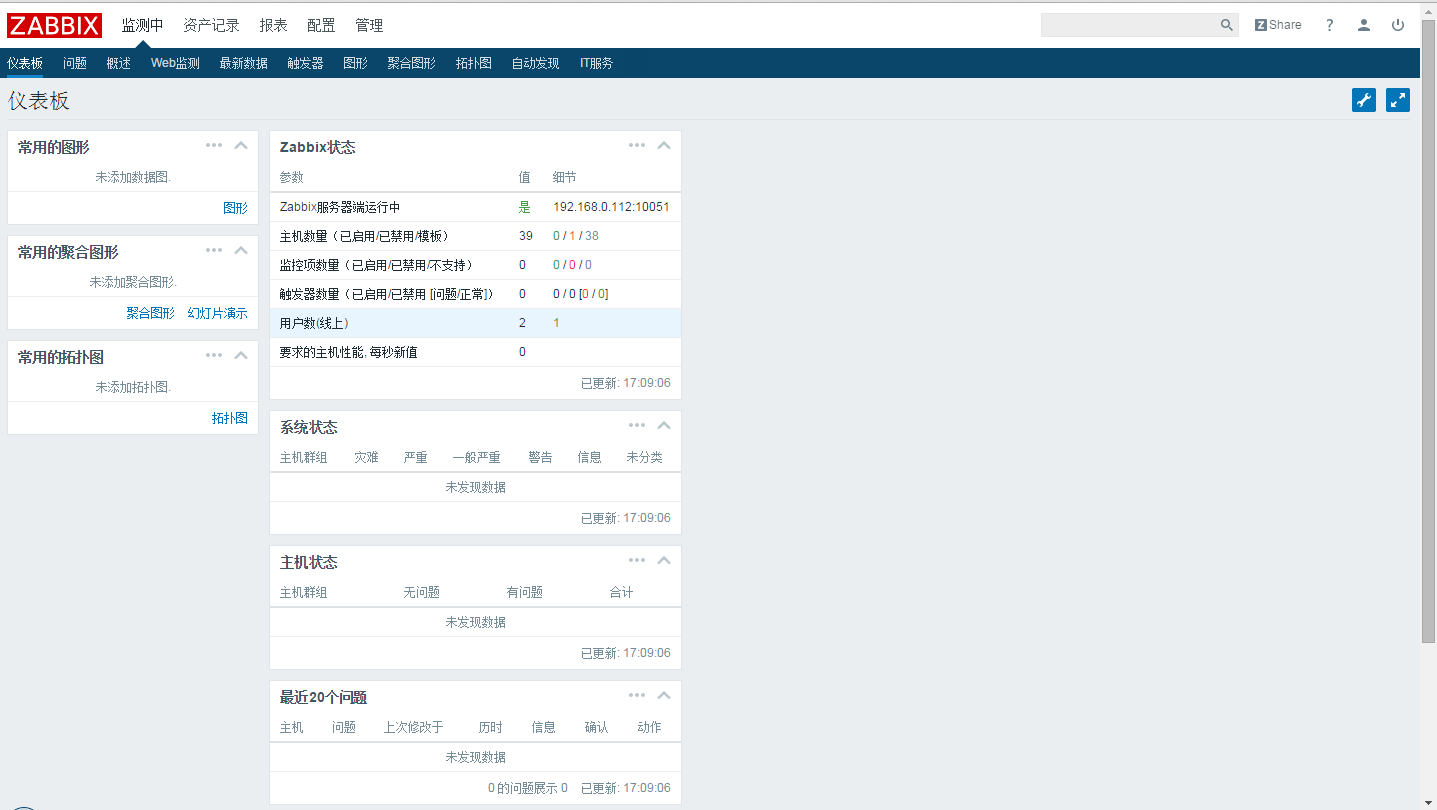
Task: Click inside the top search field
Action: pyautogui.click(x=1130, y=25)
